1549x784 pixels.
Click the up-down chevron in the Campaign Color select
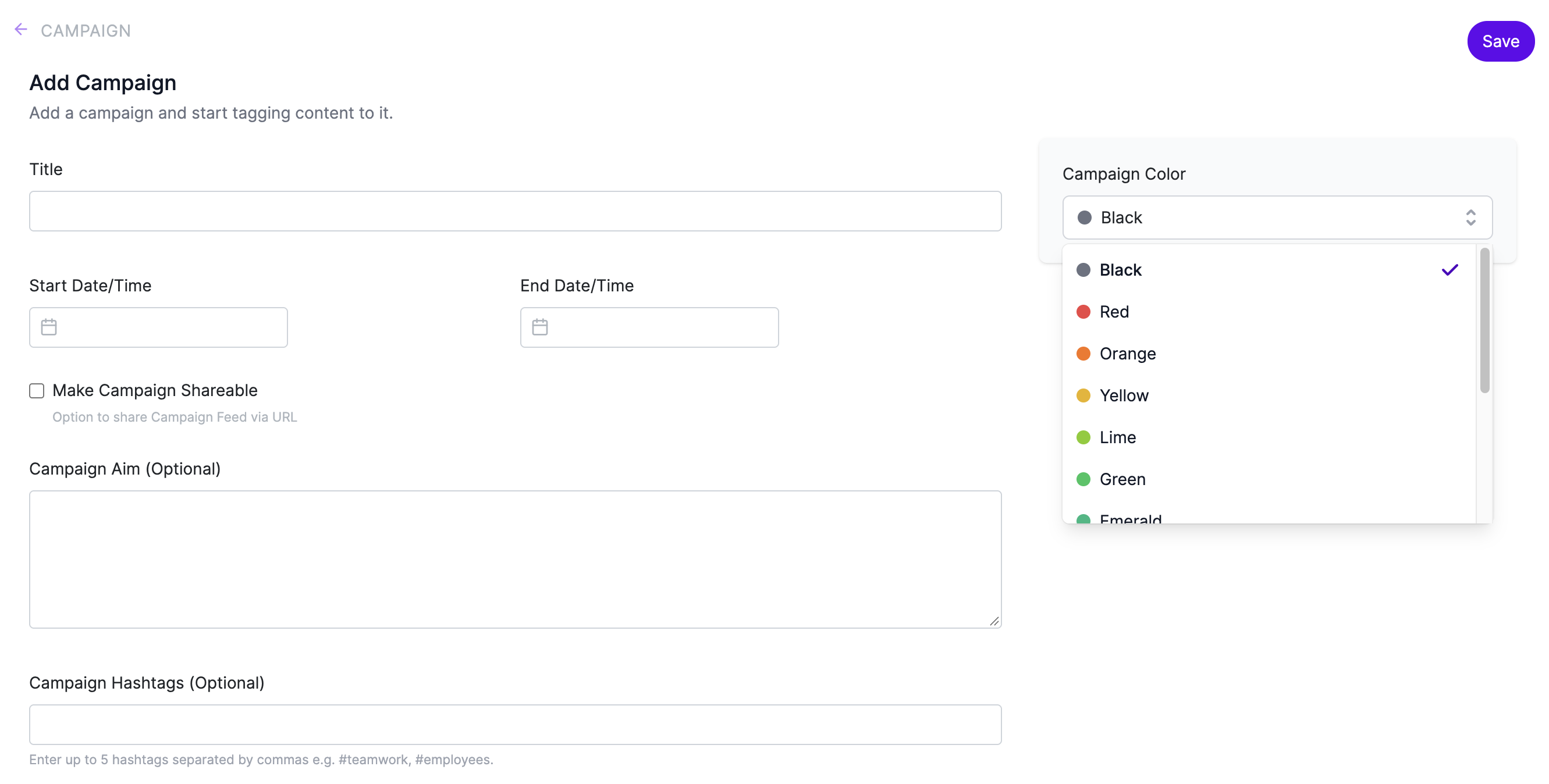[1470, 218]
